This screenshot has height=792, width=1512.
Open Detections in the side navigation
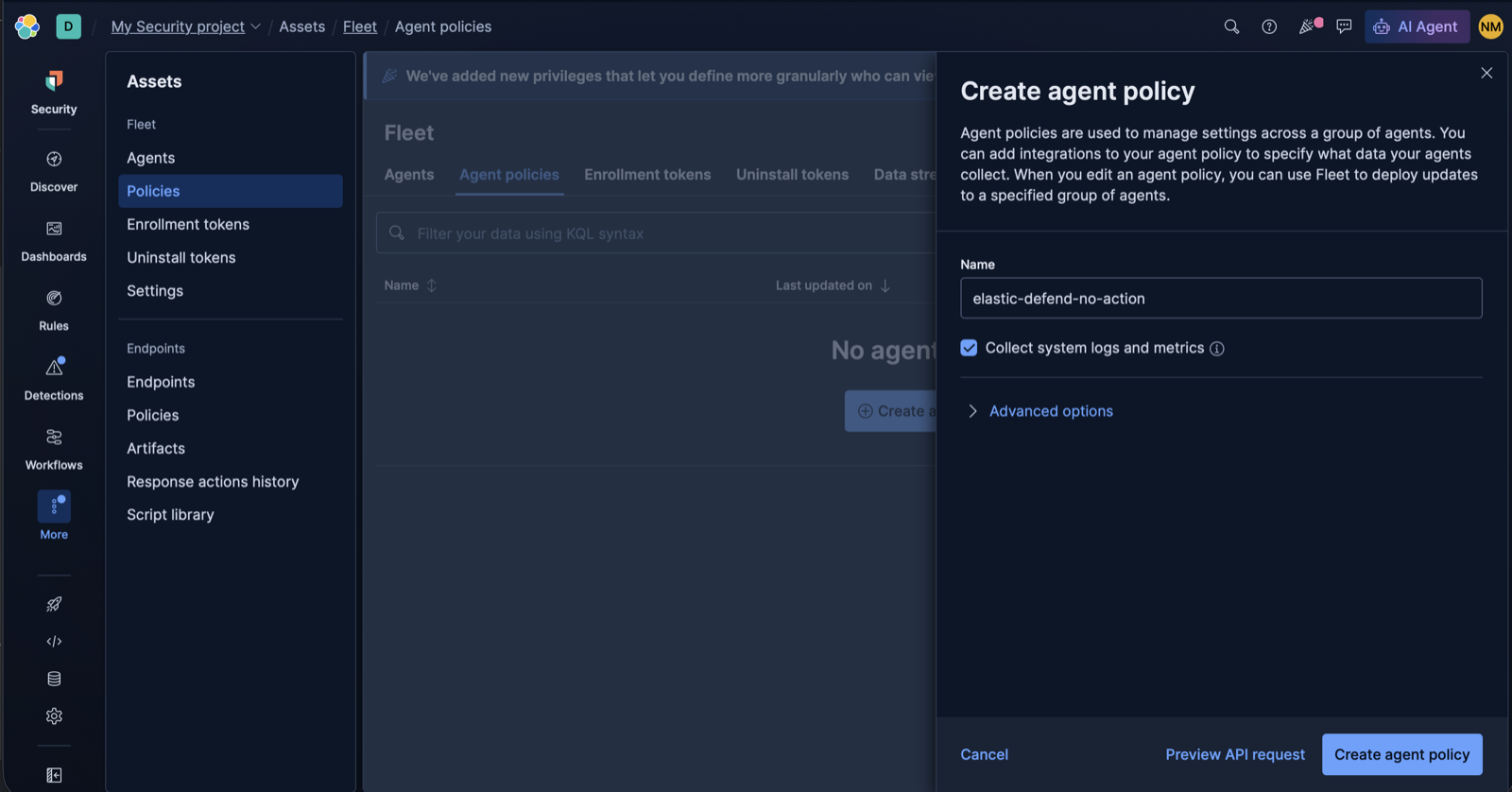point(54,379)
